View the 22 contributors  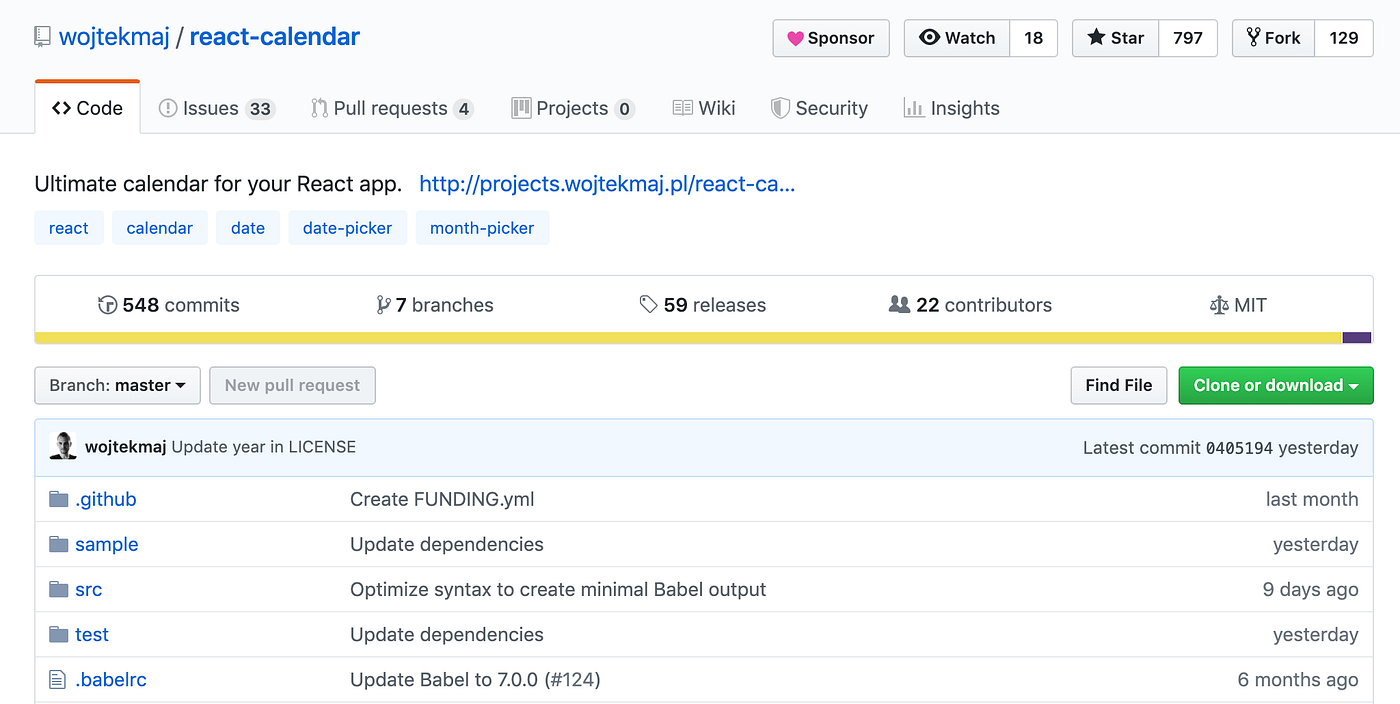pos(970,305)
